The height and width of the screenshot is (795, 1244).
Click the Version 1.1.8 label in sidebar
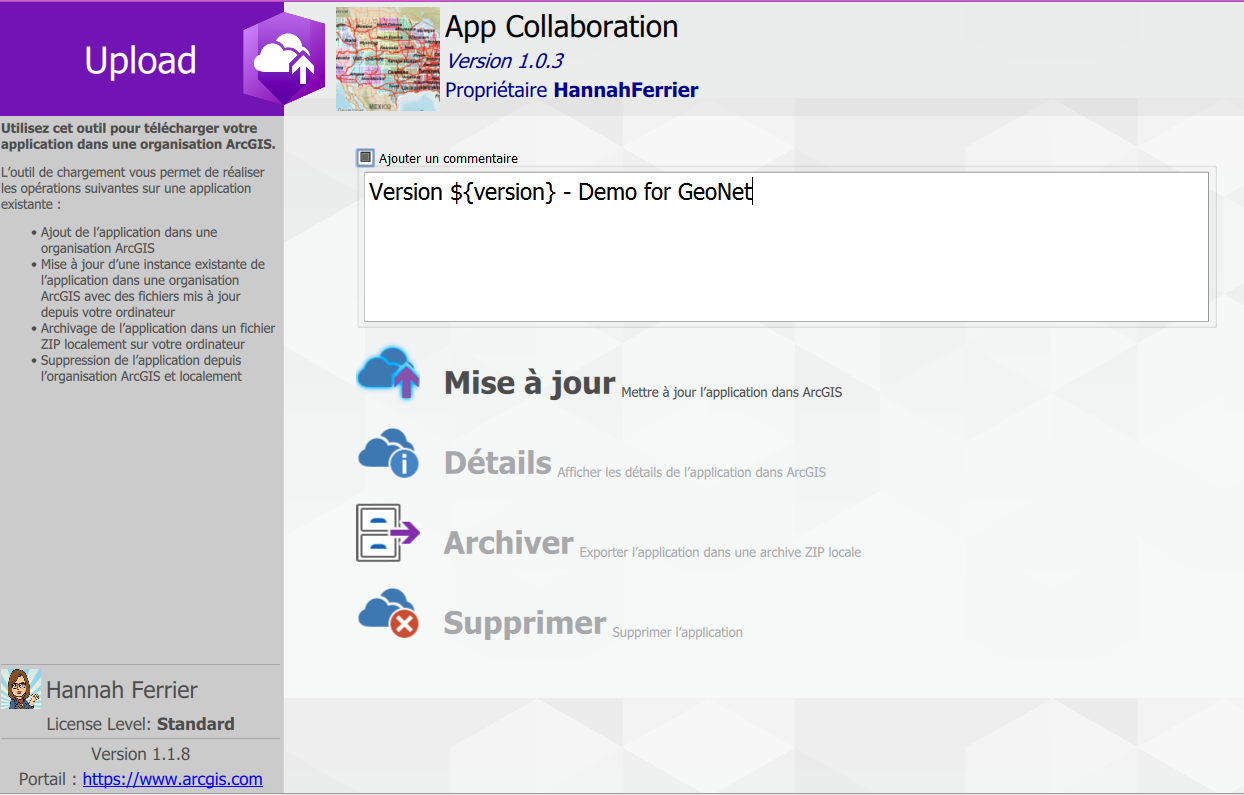point(141,753)
